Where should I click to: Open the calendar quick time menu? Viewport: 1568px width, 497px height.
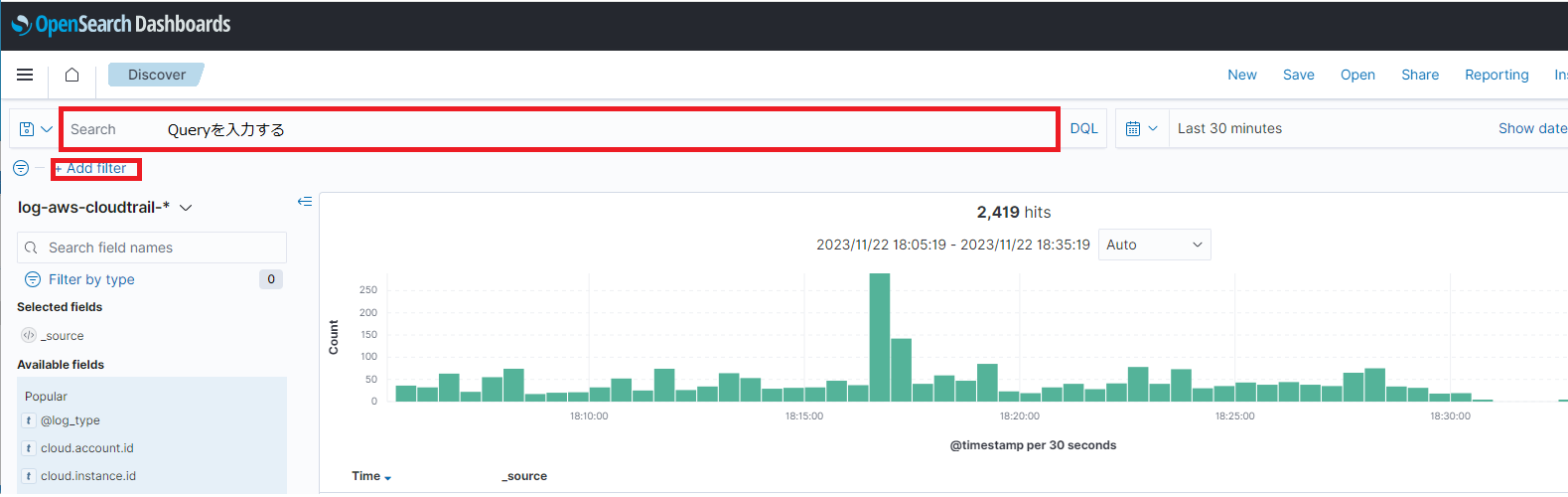(1141, 128)
